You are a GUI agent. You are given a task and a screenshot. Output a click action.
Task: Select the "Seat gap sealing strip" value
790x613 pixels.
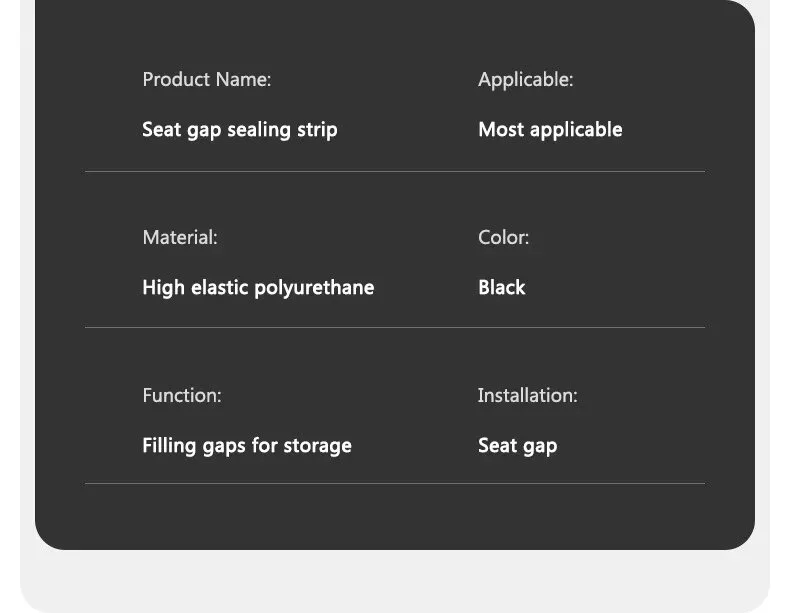(240, 130)
